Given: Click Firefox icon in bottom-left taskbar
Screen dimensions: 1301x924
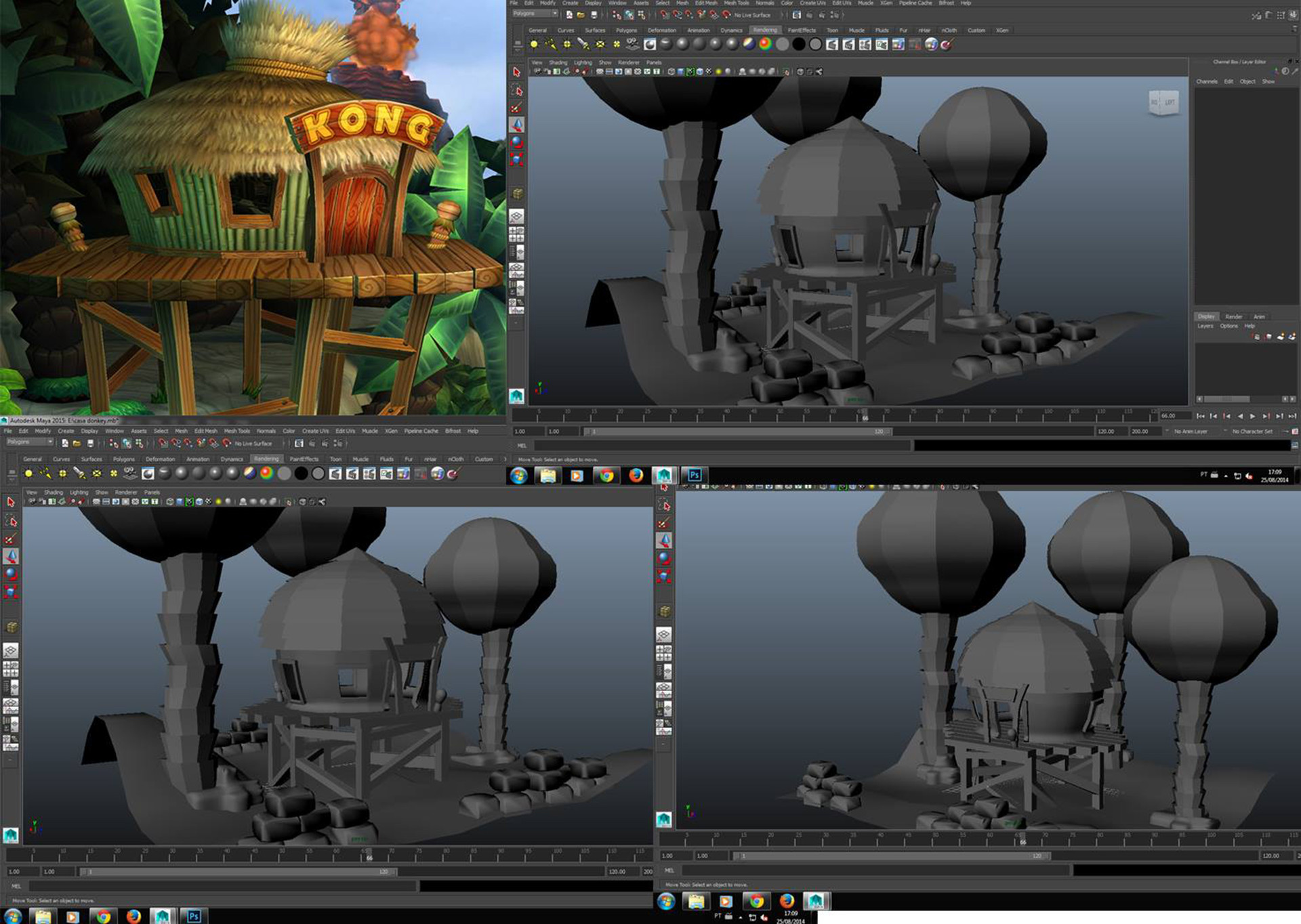Looking at the screenshot, I should (133, 917).
